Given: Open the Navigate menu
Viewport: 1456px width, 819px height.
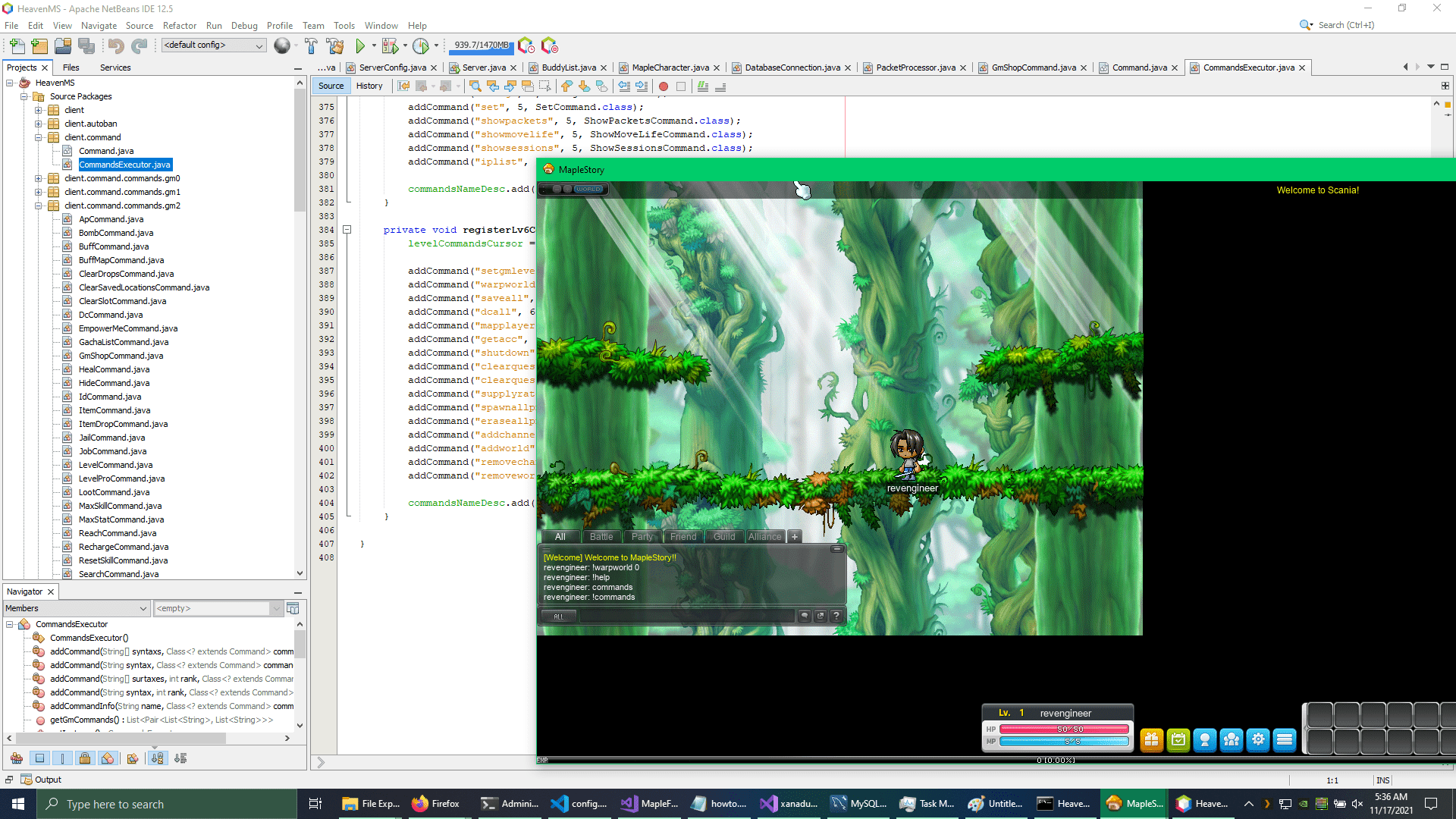Looking at the screenshot, I should [x=99, y=25].
